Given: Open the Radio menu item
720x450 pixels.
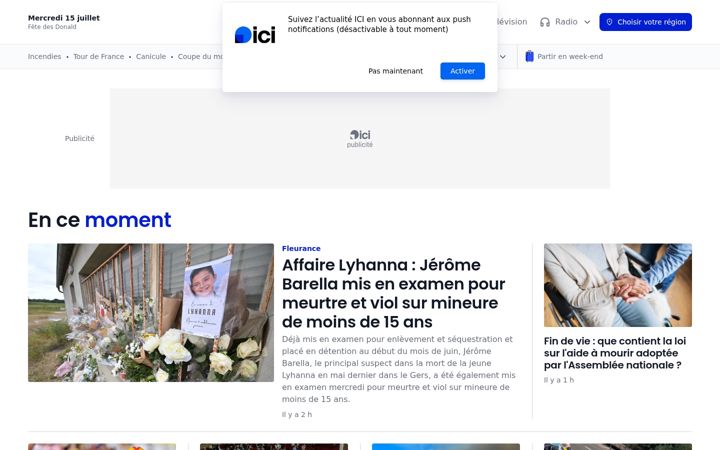Looking at the screenshot, I should [x=566, y=22].
